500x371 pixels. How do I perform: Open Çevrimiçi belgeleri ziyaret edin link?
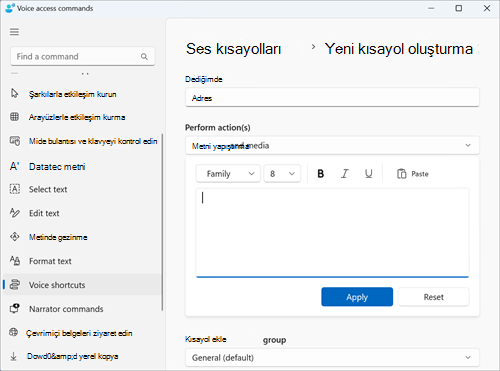(79, 333)
